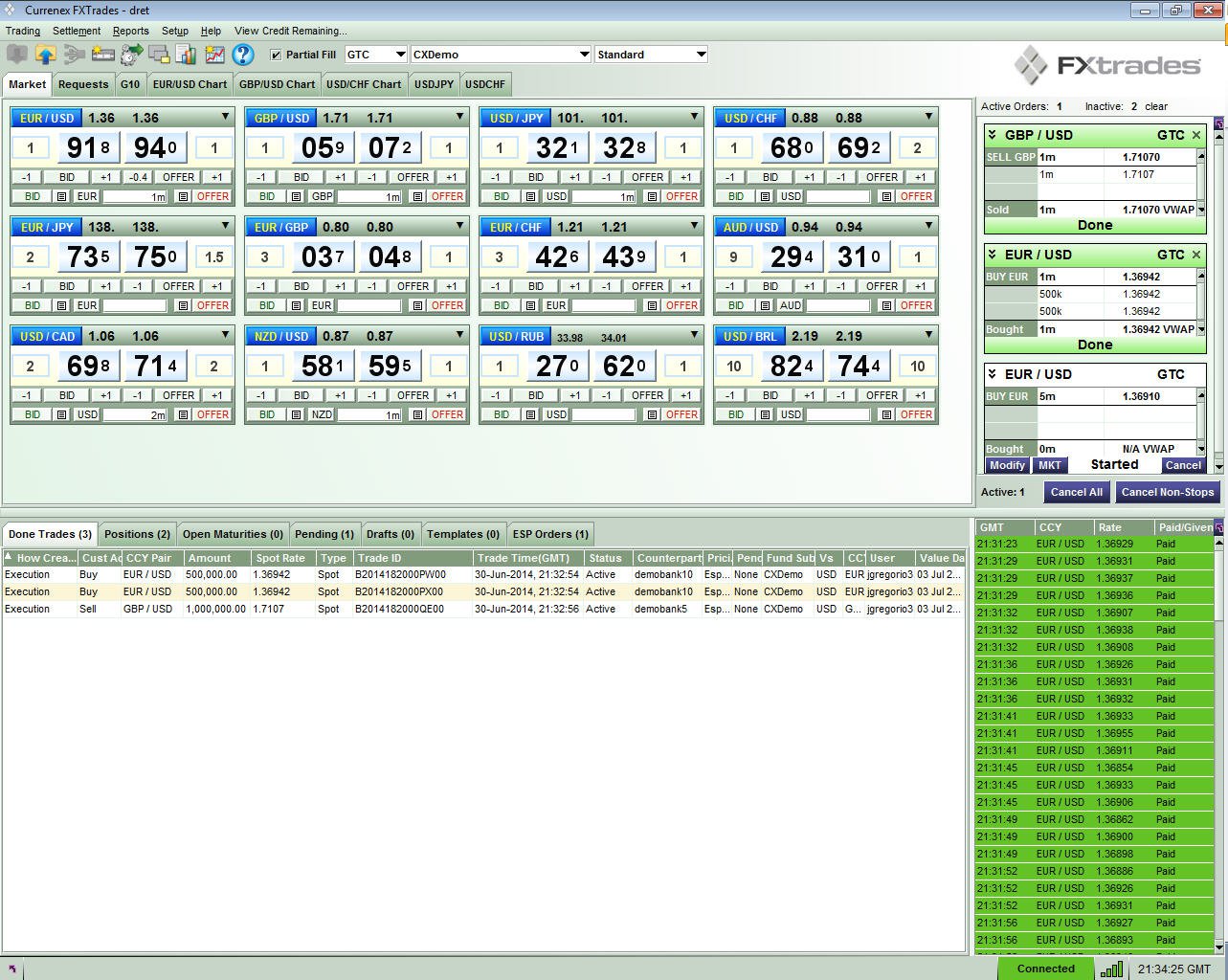Click list icon beside GBP/USD OFFER button
This screenshot has width=1228, height=980.
click(417, 196)
